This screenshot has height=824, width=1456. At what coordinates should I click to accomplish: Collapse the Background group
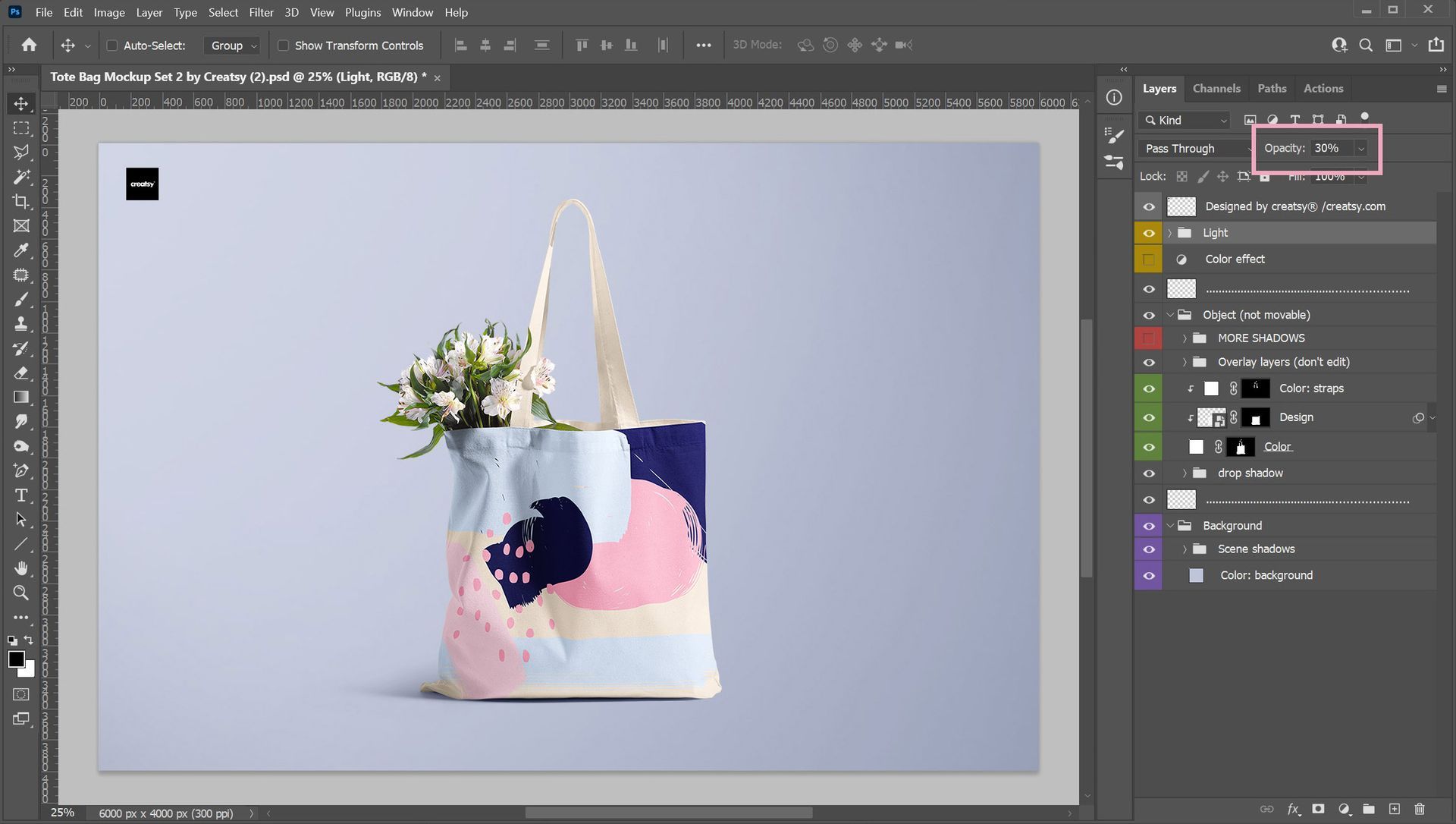tap(1170, 526)
